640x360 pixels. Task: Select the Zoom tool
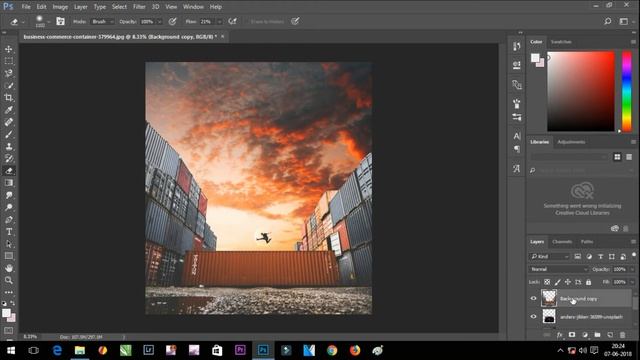click(9, 280)
